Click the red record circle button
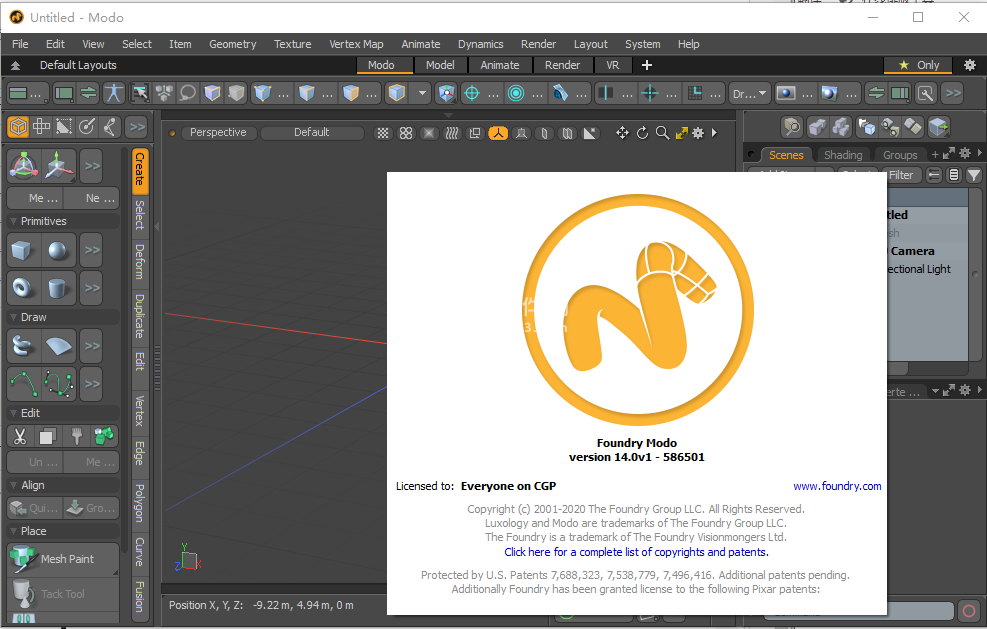This screenshot has height=629, width=987. (x=969, y=611)
